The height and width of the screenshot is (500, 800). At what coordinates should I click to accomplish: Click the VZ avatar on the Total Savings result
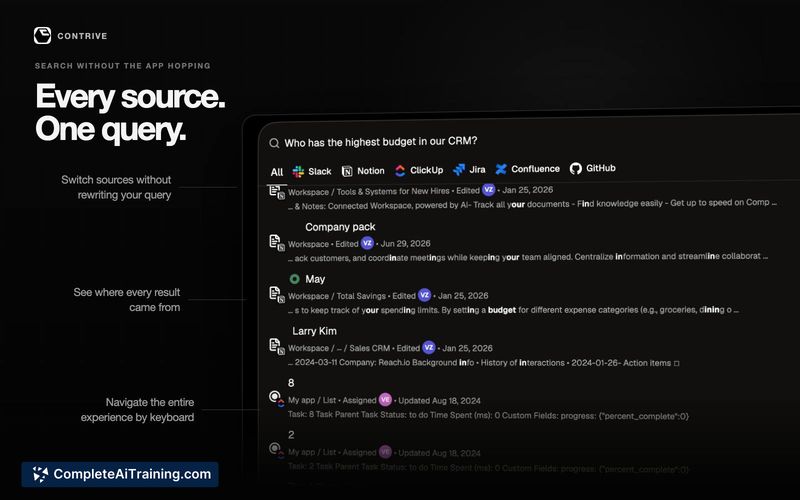[424, 295]
